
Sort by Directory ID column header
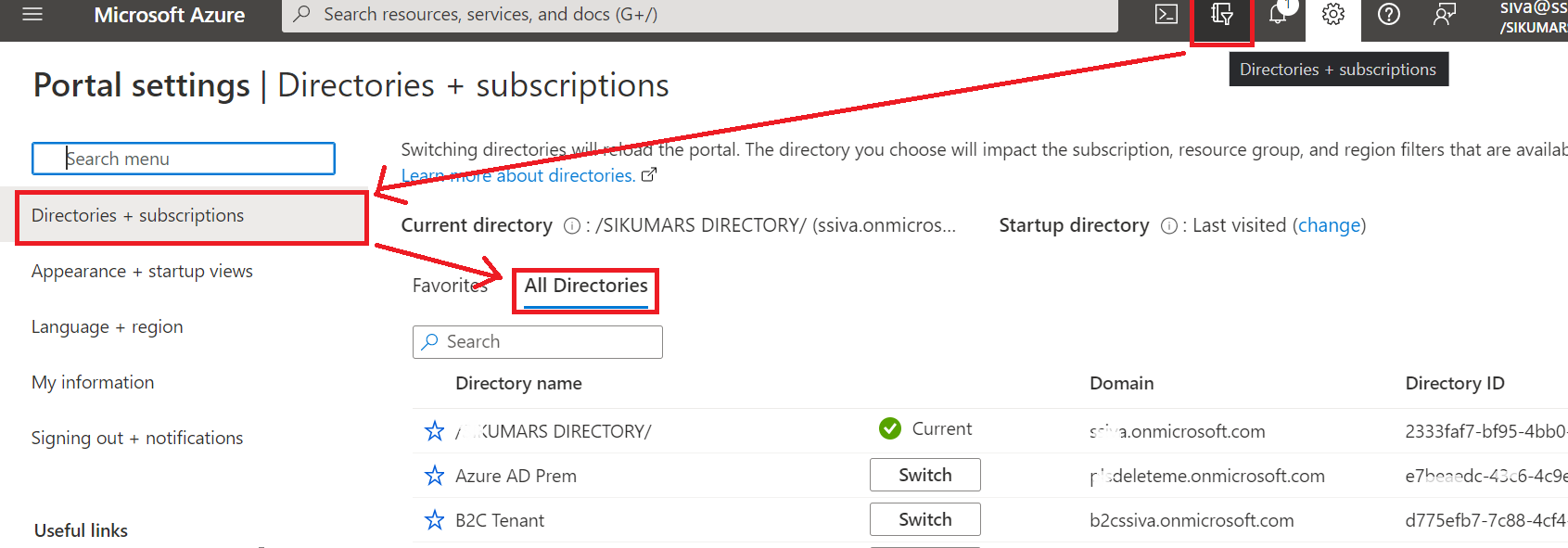click(1455, 384)
